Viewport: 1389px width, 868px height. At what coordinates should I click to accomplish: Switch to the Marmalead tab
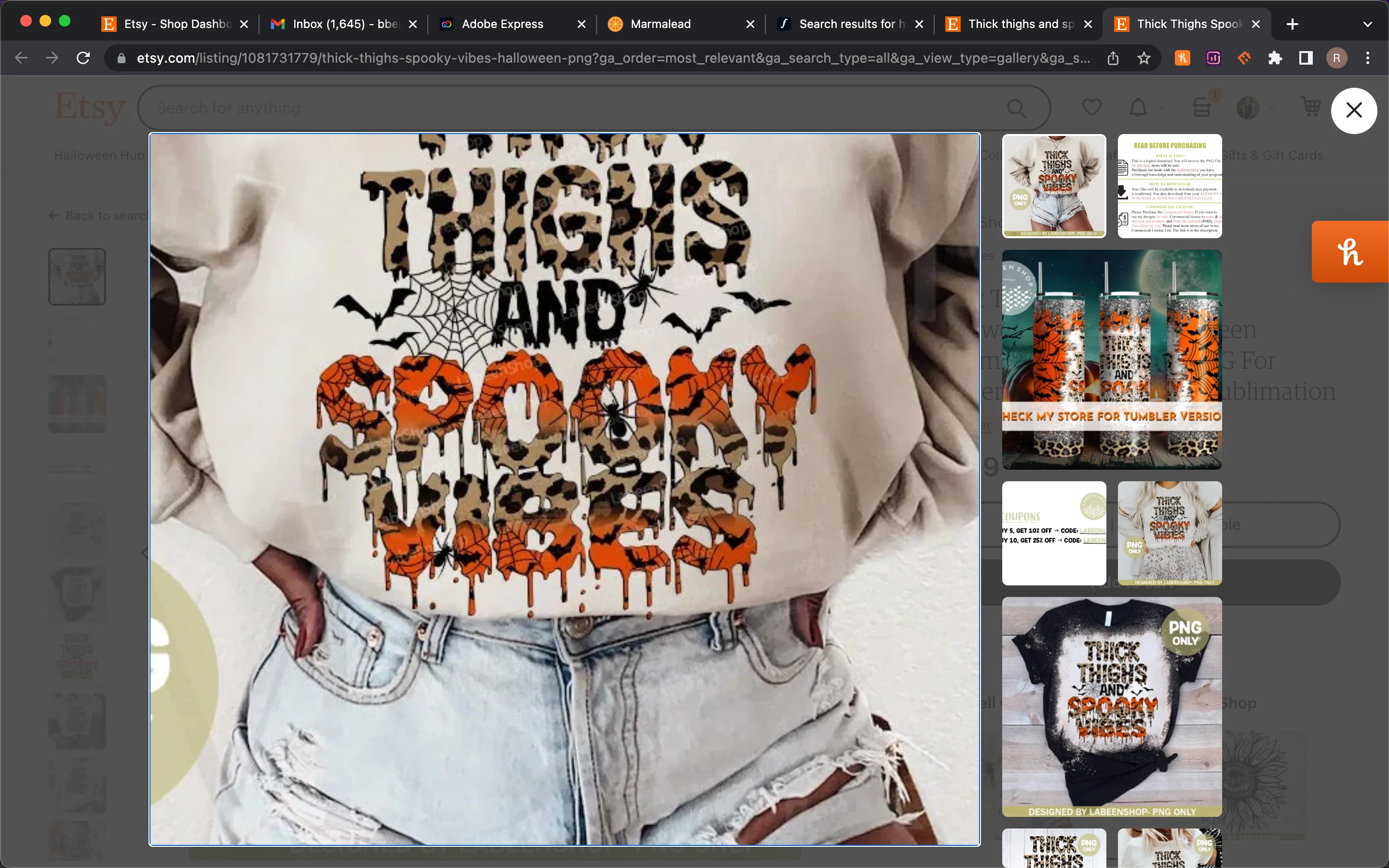(x=660, y=24)
